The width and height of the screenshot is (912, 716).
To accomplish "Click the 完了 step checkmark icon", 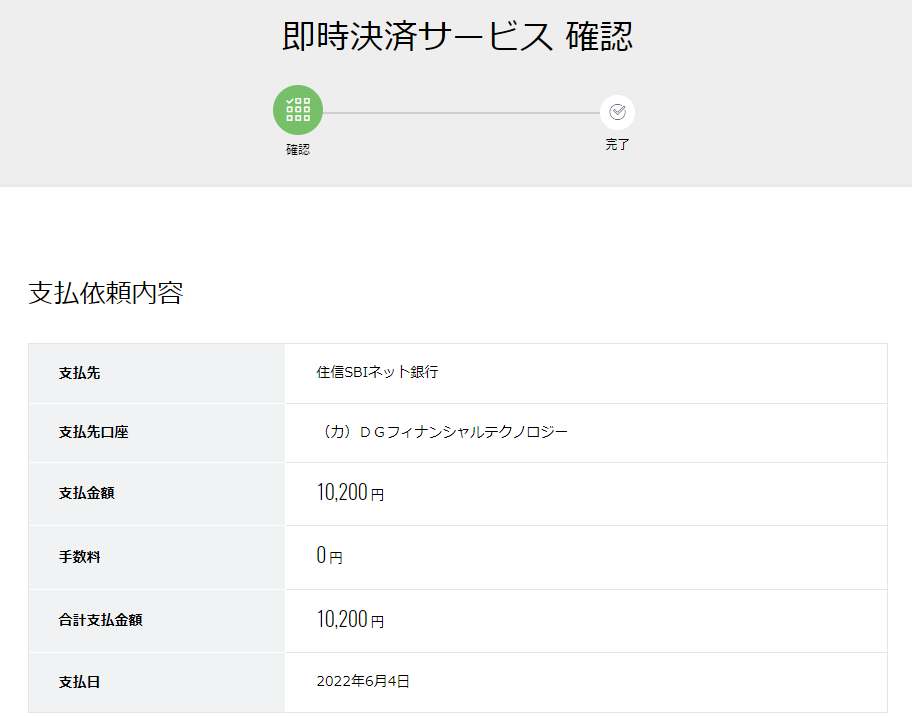I will click(x=617, y=112).
